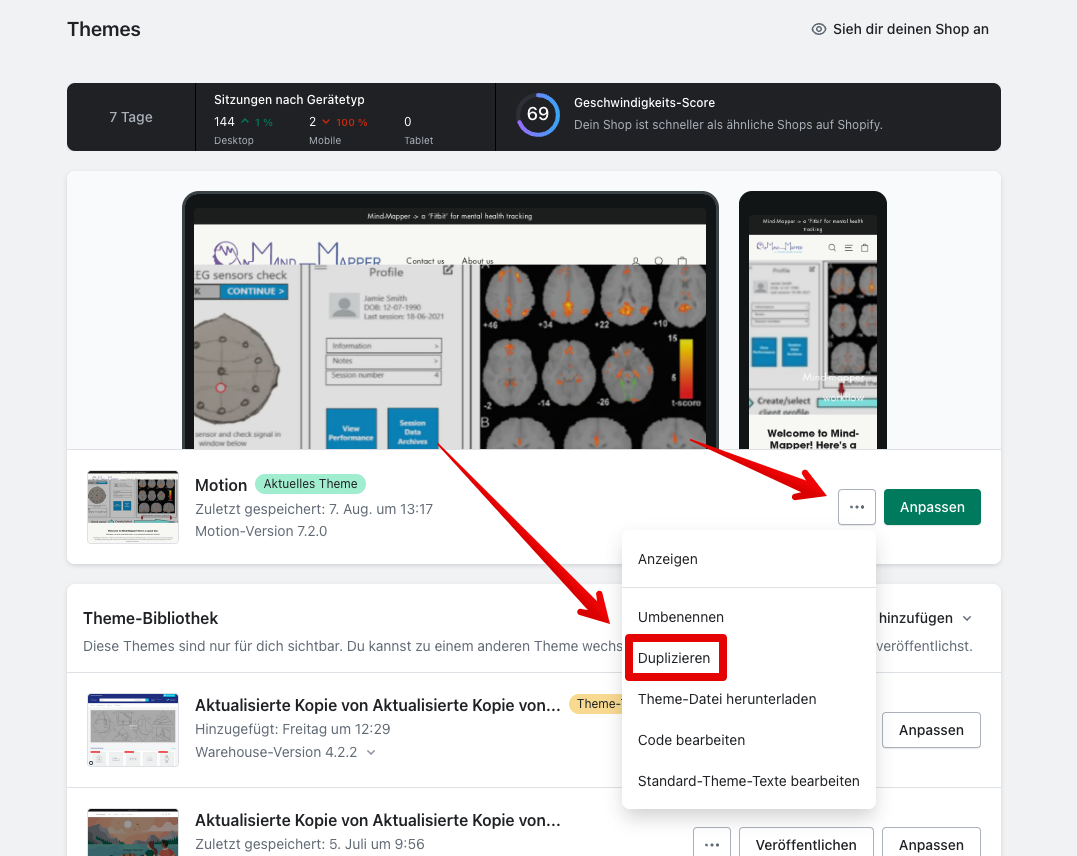Click the 'Geschwindigkeits-Score' heading
The image size is (1077, 856).
[644, 102]
